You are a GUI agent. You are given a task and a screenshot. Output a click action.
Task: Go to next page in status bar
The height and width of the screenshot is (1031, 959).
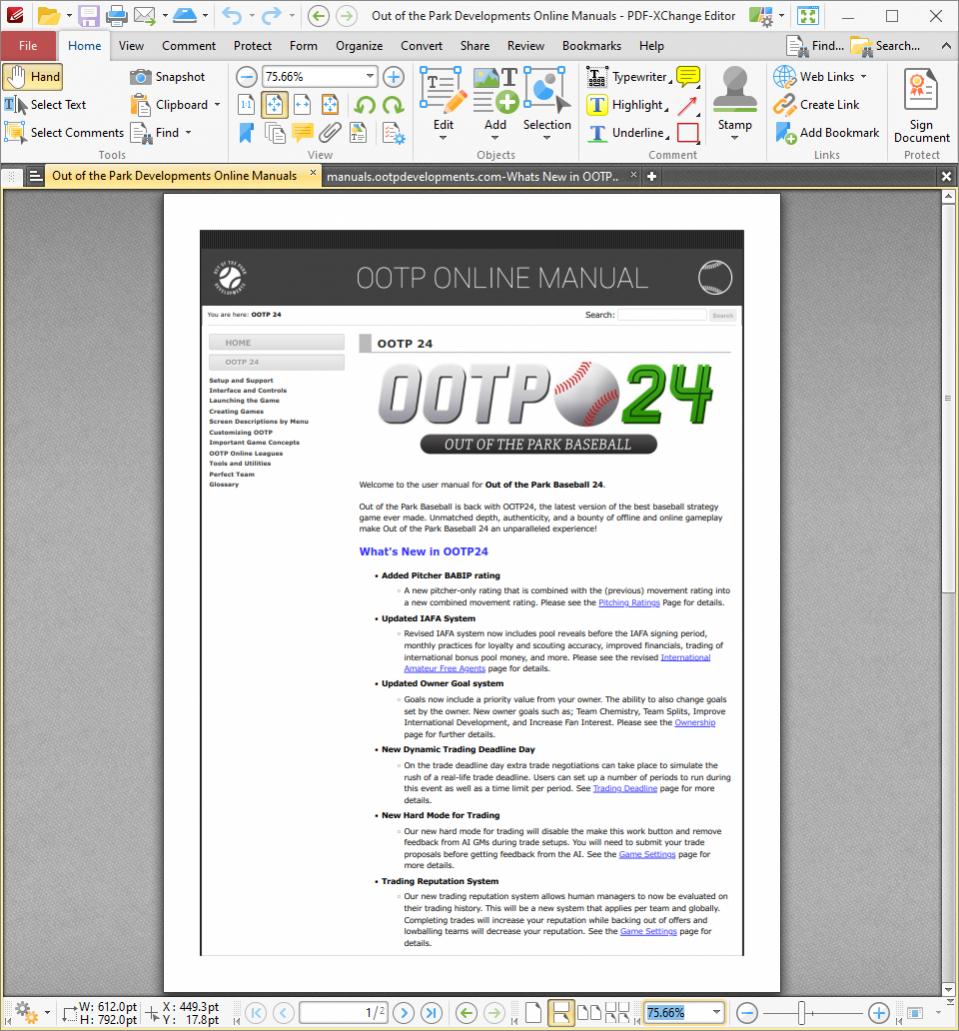click(x=405, y=1013)
